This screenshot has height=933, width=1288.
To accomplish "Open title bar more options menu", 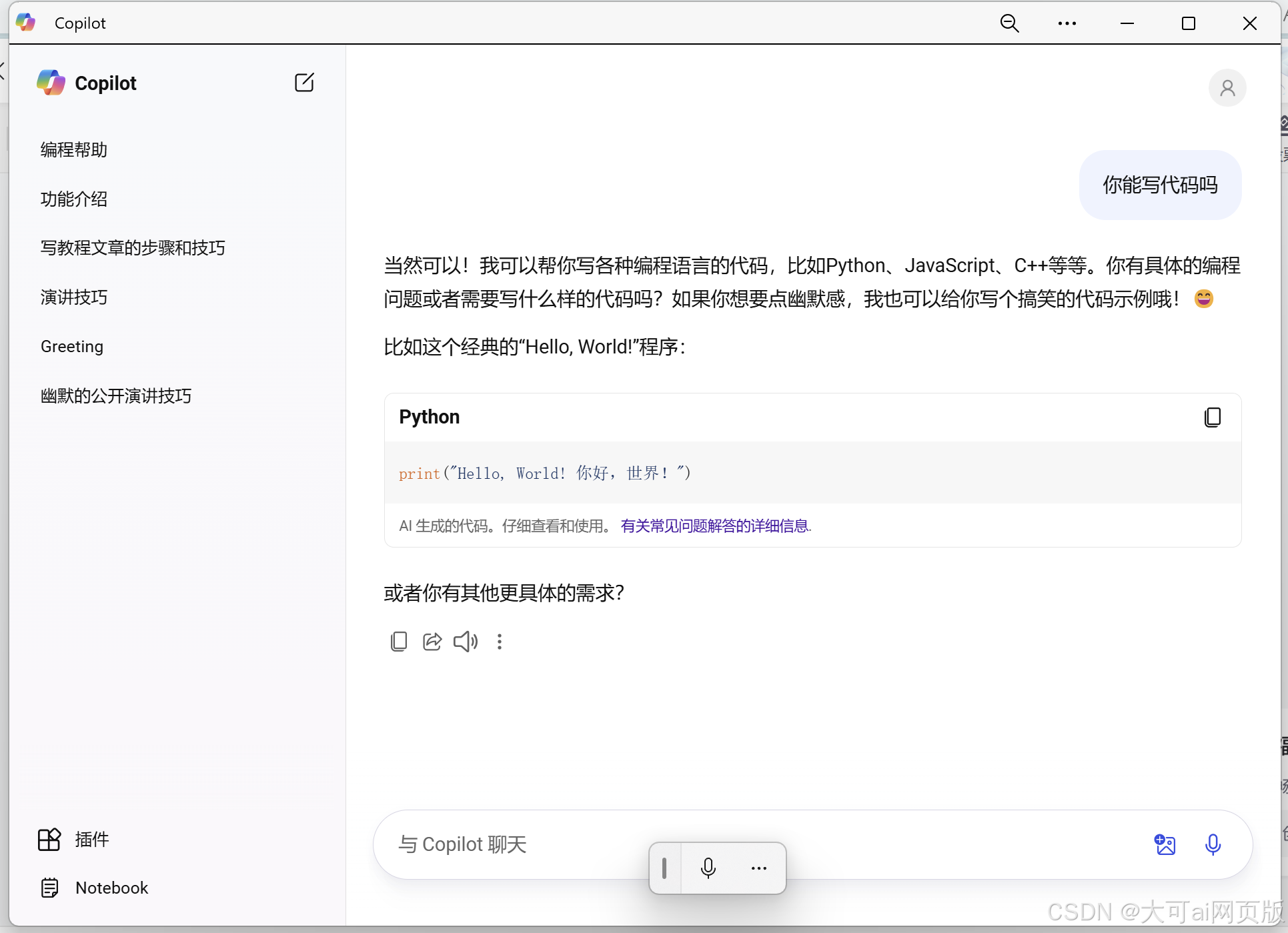I will (1067, 23).
